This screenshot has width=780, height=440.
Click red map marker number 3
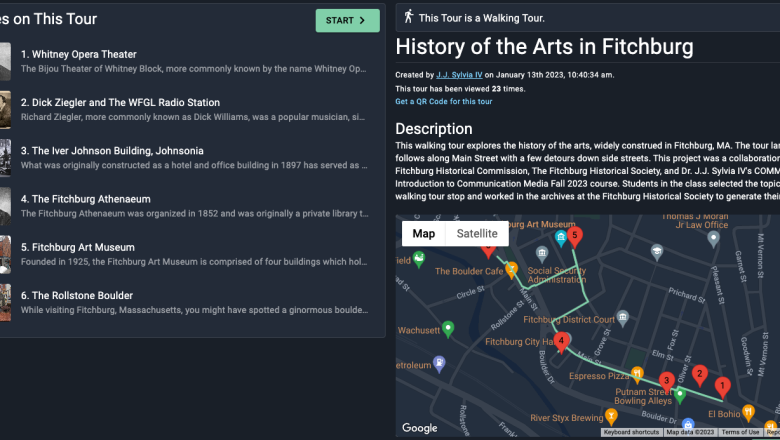click(x=667, y=383)
